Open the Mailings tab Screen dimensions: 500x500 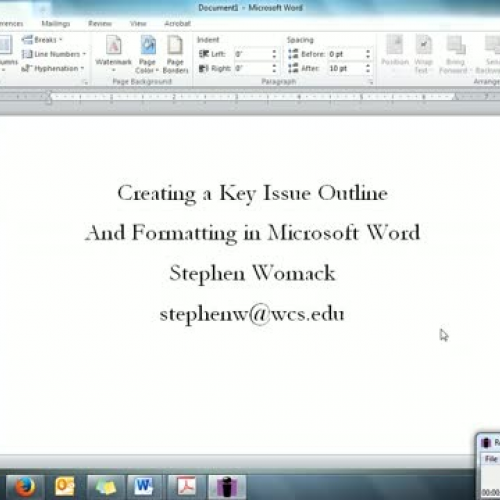pos(56,23)
